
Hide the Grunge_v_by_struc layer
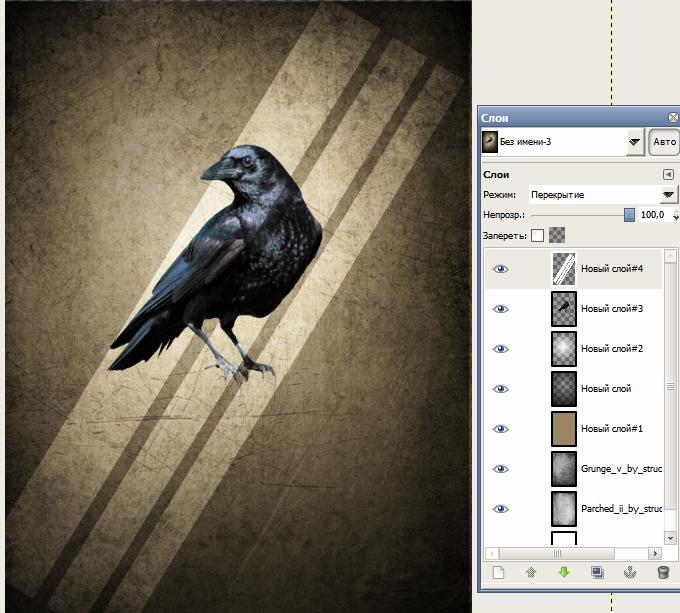pos(500,469)
